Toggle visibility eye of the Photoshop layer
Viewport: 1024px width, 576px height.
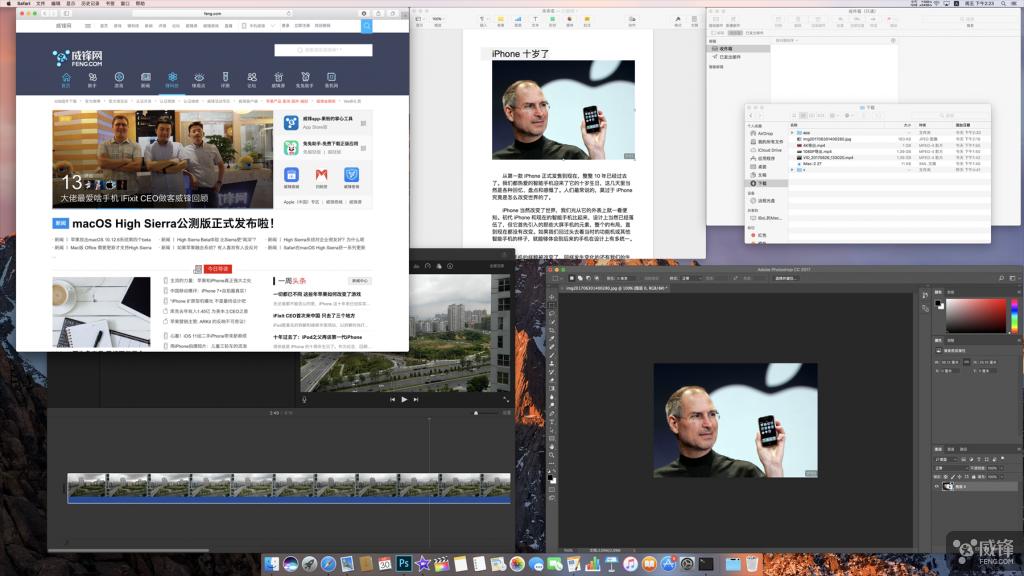pos(939,487)
